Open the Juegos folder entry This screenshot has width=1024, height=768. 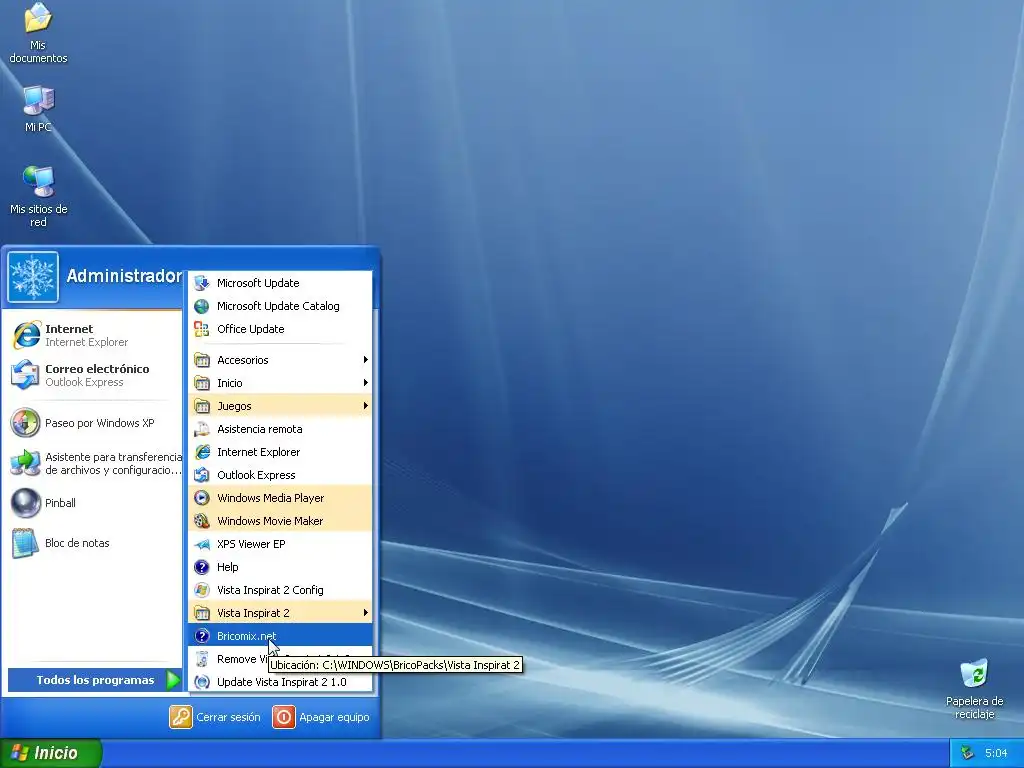point(280,406)
